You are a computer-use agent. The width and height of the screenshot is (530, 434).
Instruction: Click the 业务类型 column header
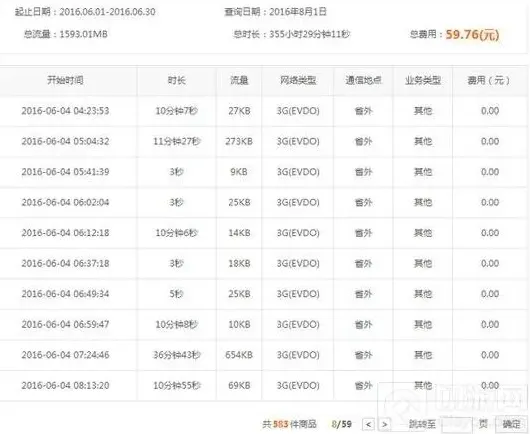pos(423,80)
